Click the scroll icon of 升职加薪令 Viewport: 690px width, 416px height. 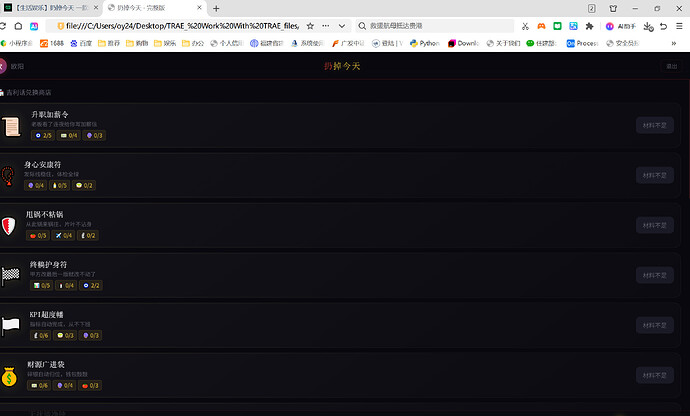[11, 127]
